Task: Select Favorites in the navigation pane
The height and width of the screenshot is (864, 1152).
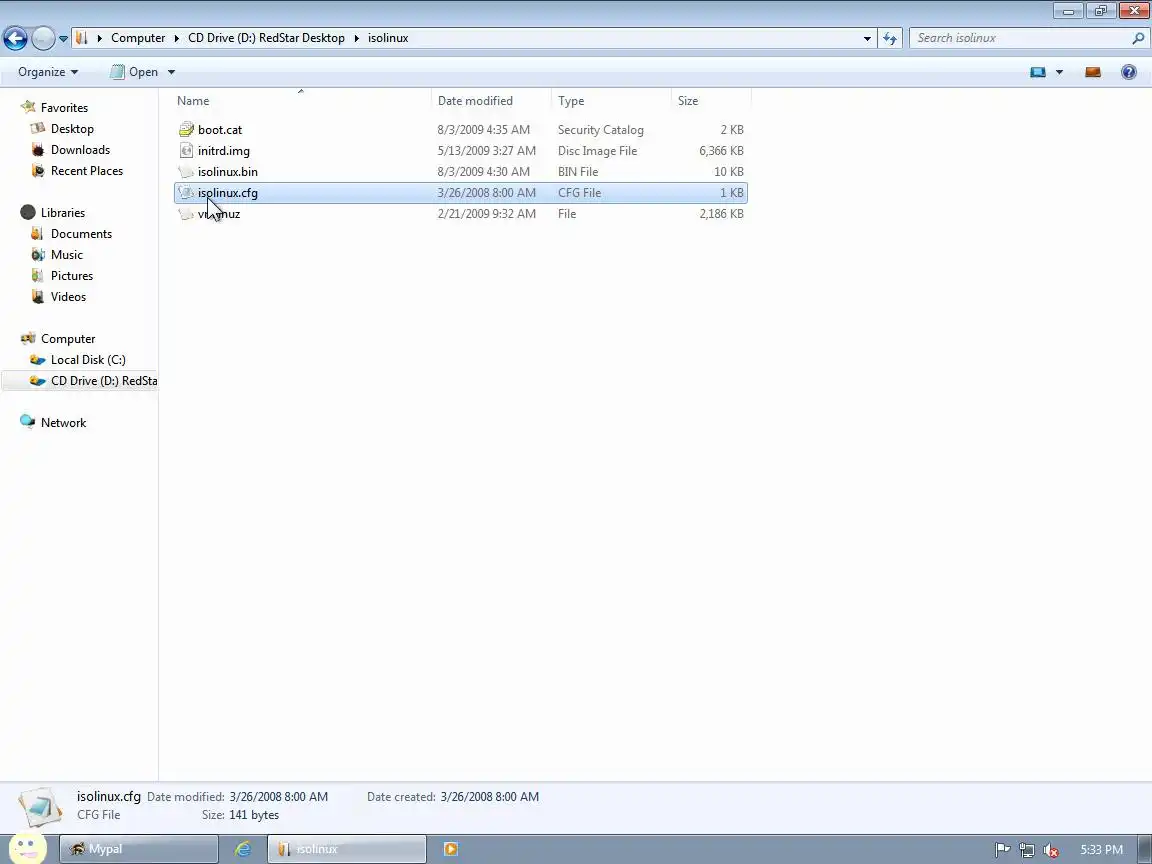Action: pyautogui.click(x=64, y=107)
